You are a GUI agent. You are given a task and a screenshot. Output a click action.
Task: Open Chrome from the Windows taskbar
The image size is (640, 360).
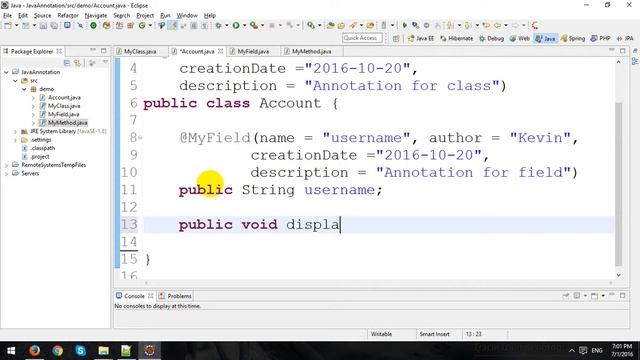click(58, 351)
